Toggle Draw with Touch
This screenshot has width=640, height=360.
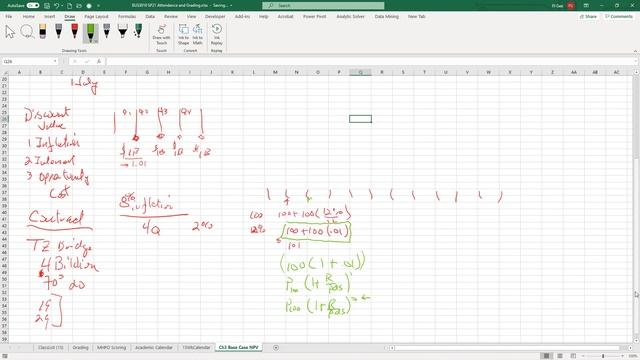(162, 34)
